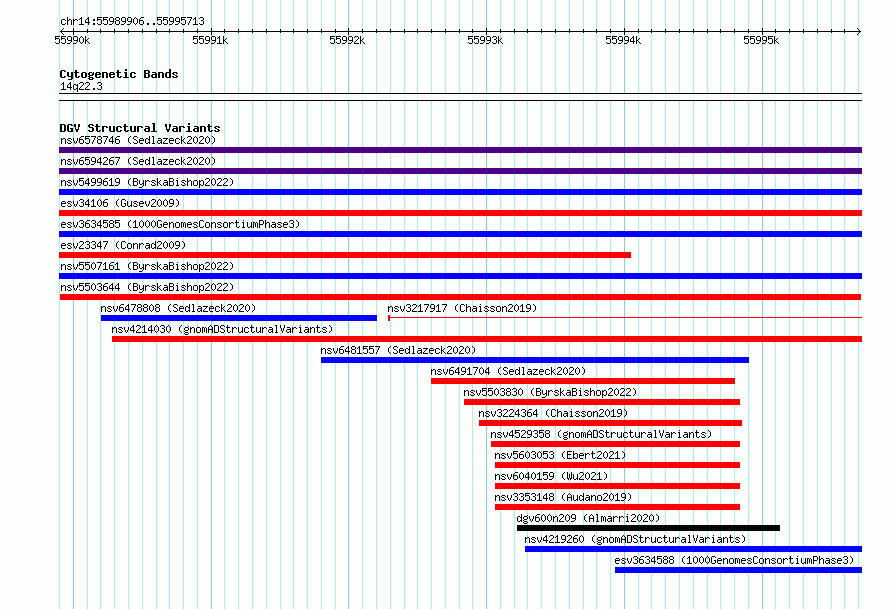The height and width of the screenshot is (609, 890).
Task: Select the 14q22.3 cytogenetic band label
Action: (x=81, y=86)
